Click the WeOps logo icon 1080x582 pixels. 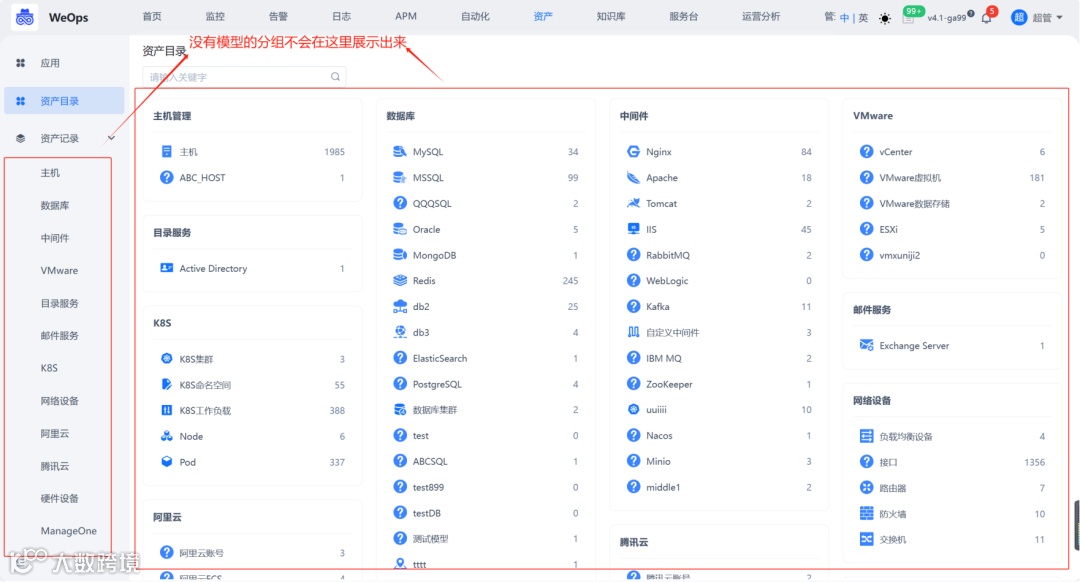tap(25, 17)
